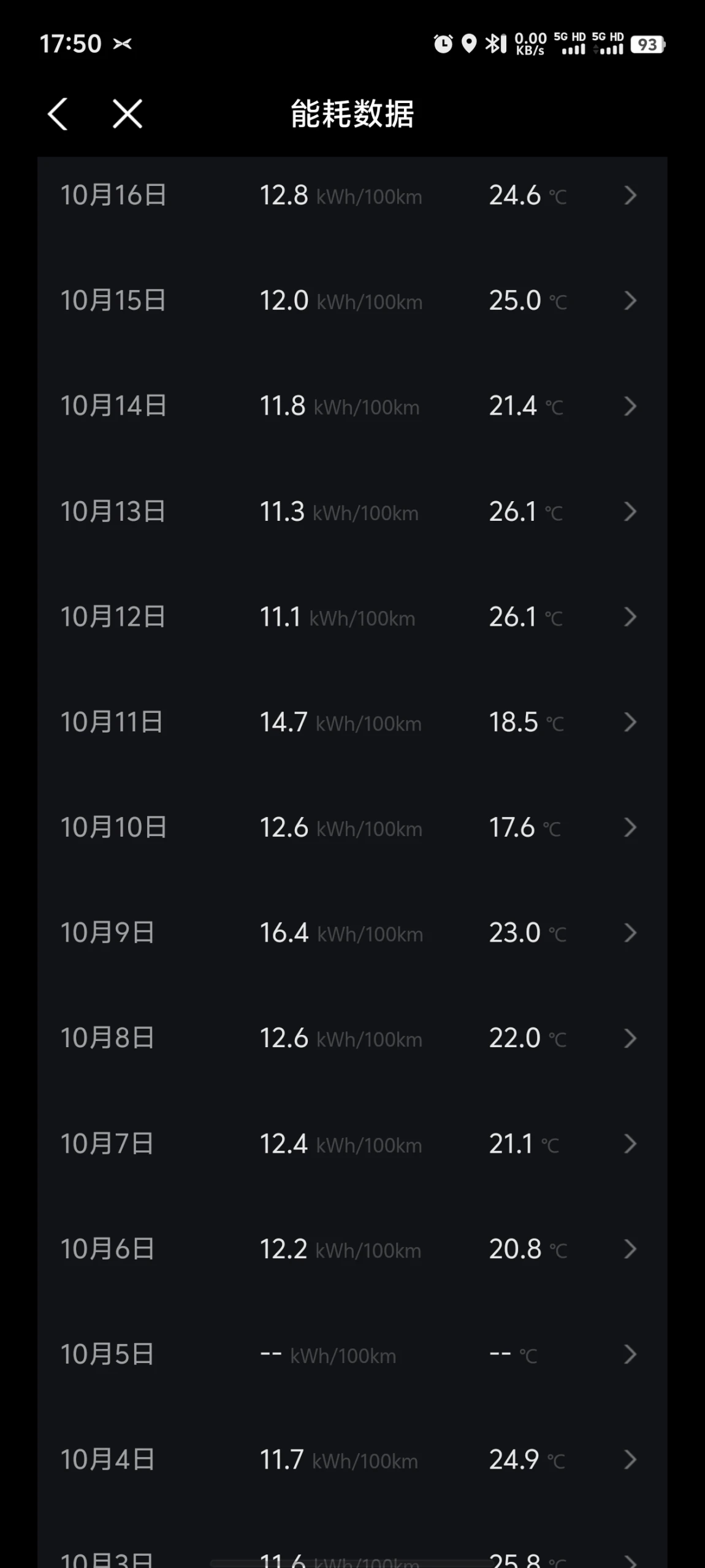Expand the 10月13日 row chevron
This screenshot has height=1568, width=705.
pos(630,512)
